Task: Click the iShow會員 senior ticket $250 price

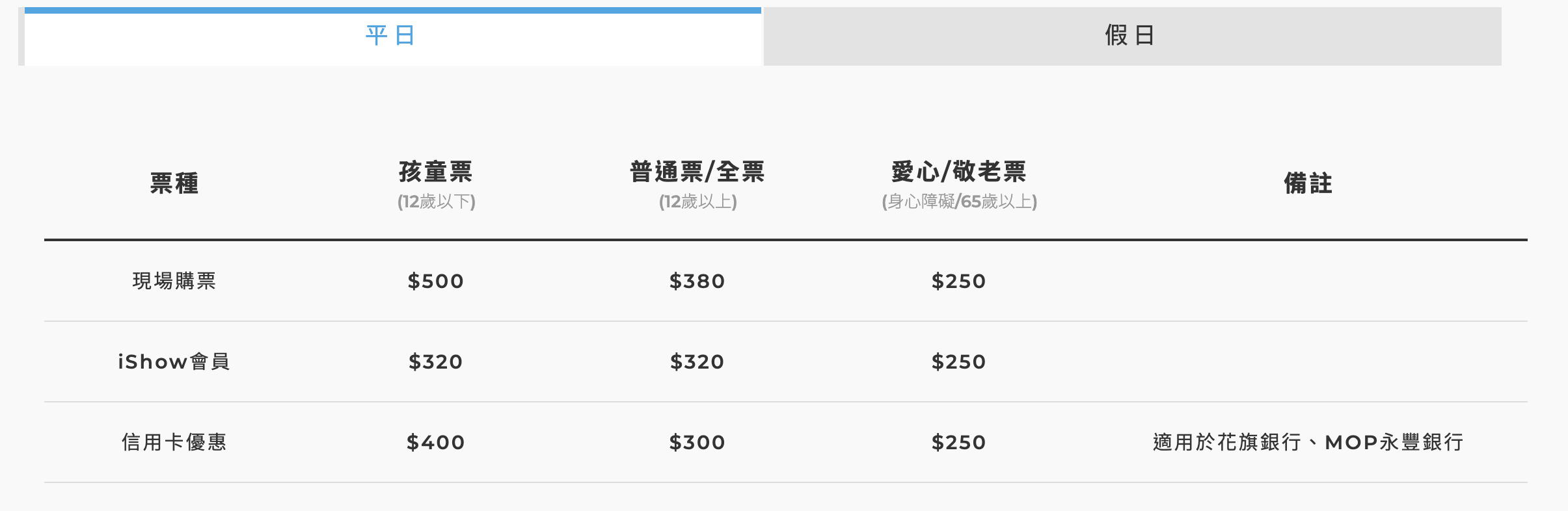Action: pyautogui.click(x=959, y=361)
